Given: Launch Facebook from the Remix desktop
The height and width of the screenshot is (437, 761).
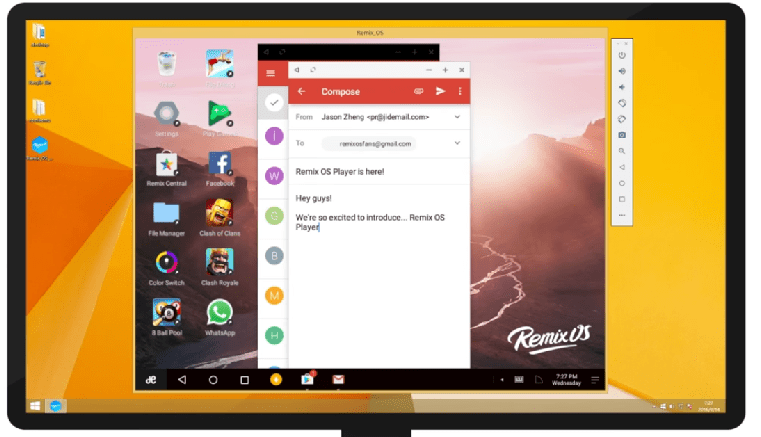Looking at the screenshot, I should [220, 169].
